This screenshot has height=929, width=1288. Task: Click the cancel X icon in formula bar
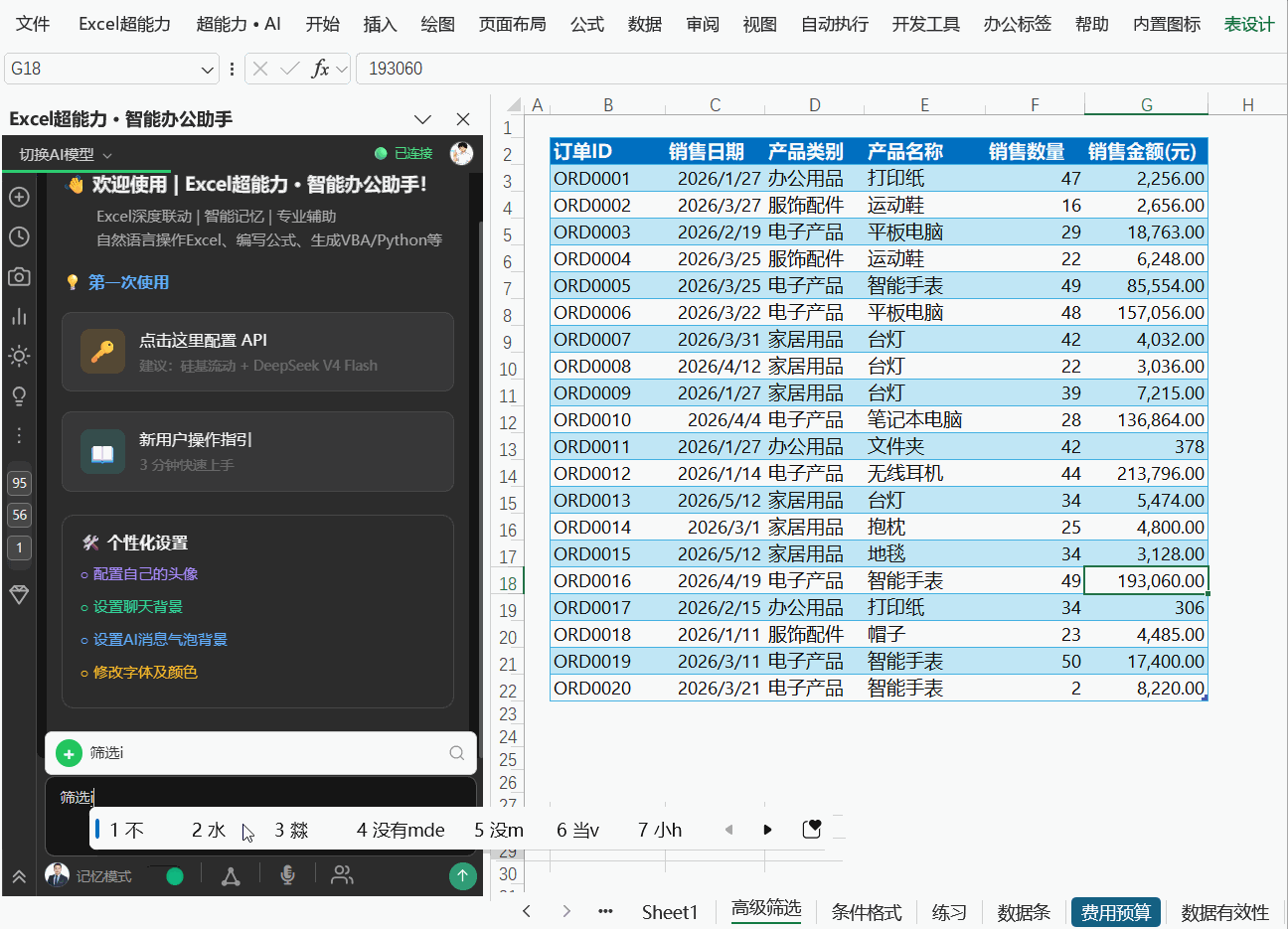(260, 69)
